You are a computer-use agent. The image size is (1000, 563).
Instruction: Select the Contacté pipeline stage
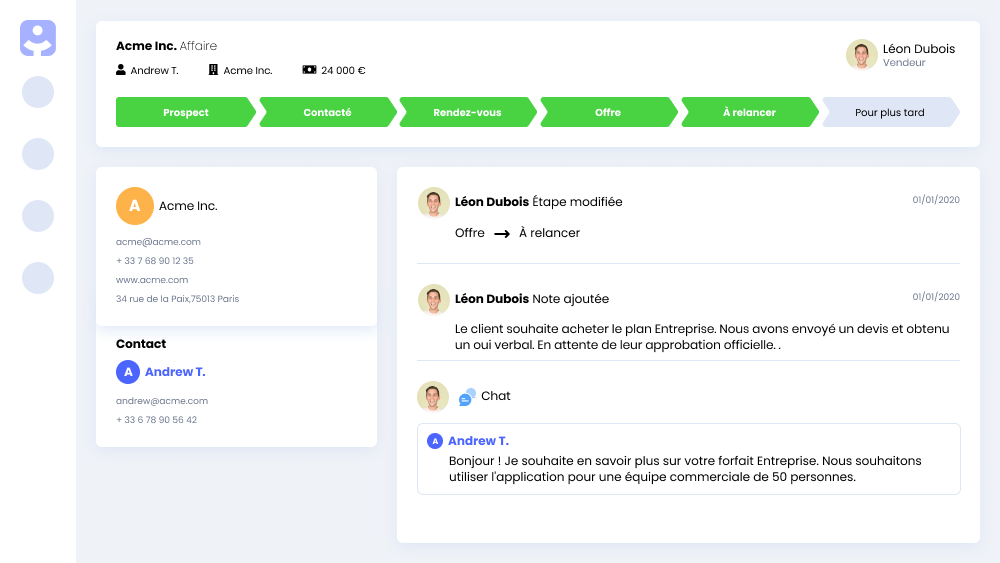327,113
